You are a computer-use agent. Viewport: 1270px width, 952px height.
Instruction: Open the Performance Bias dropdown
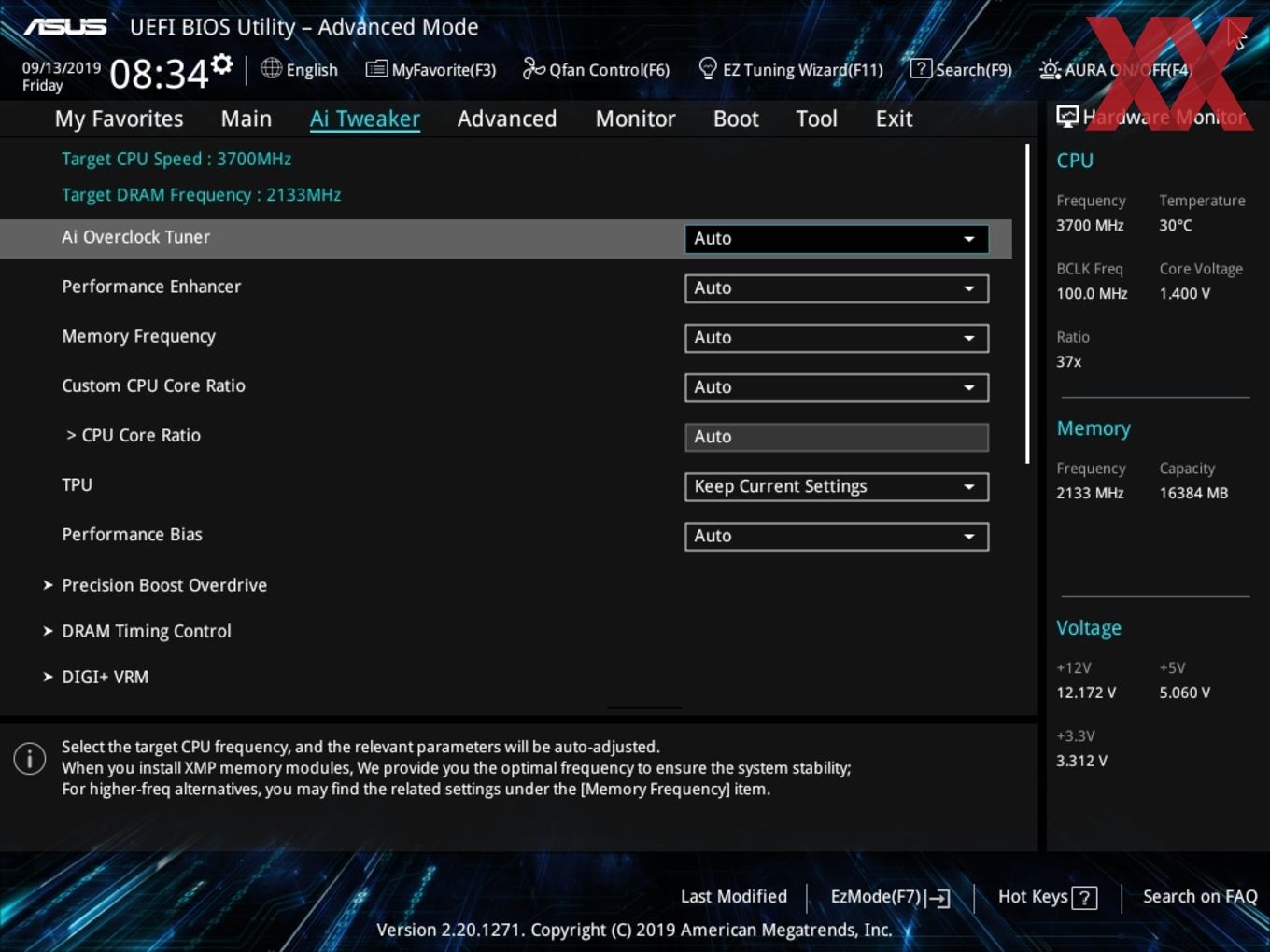(x=837, y=536)
